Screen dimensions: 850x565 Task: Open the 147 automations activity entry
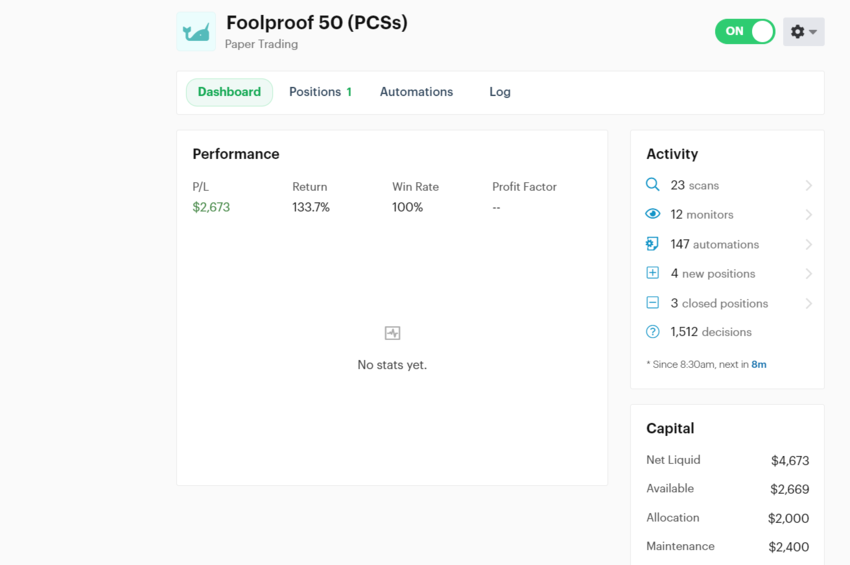tap(714, 244)
